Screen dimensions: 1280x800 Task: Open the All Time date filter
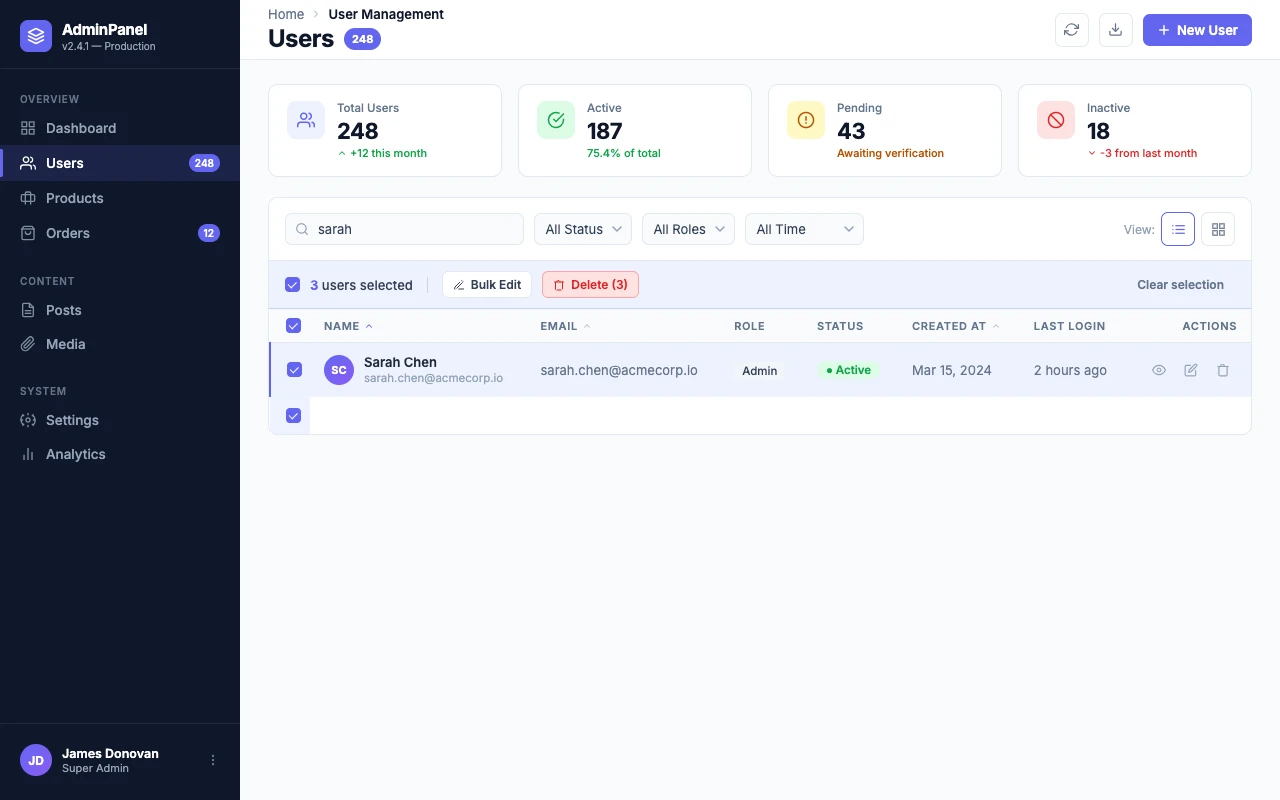pyautogui.click(x=804, y=229)
